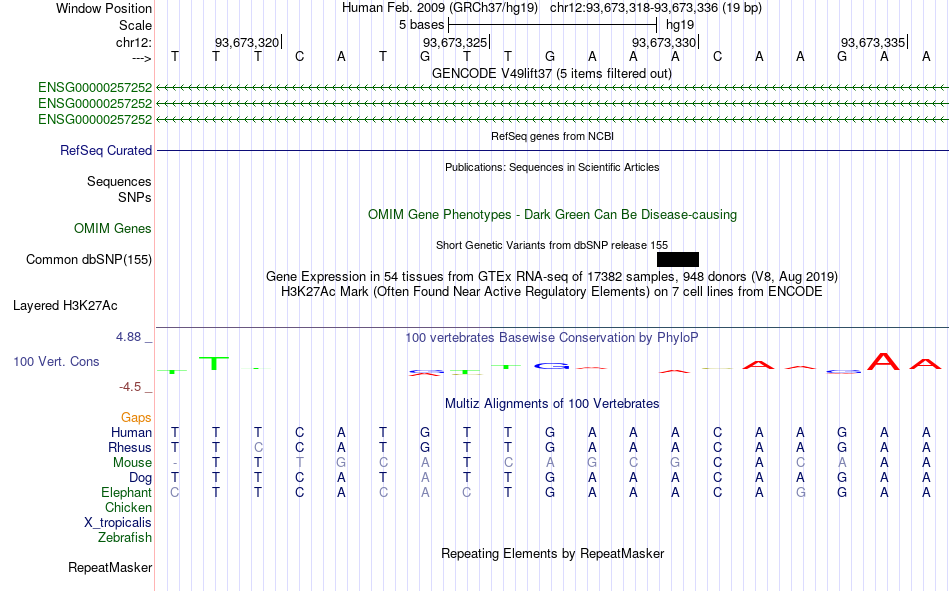Image resolution: width=950 pixels, height=591 pixels.
Task: Click the black dbSNP variant block
Action: (x=678, y=259)
